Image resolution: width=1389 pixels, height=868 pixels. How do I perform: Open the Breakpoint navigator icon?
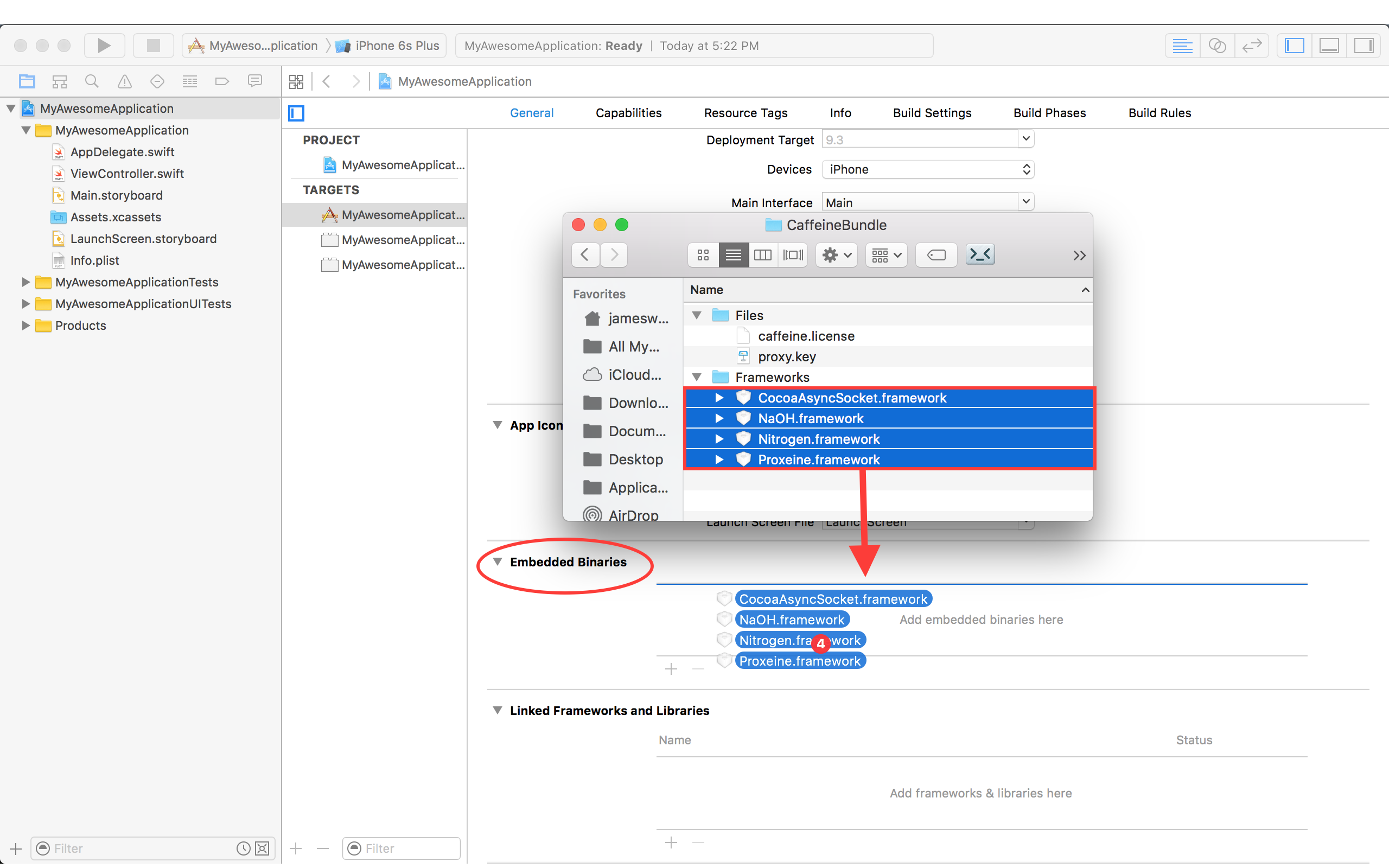222,81
